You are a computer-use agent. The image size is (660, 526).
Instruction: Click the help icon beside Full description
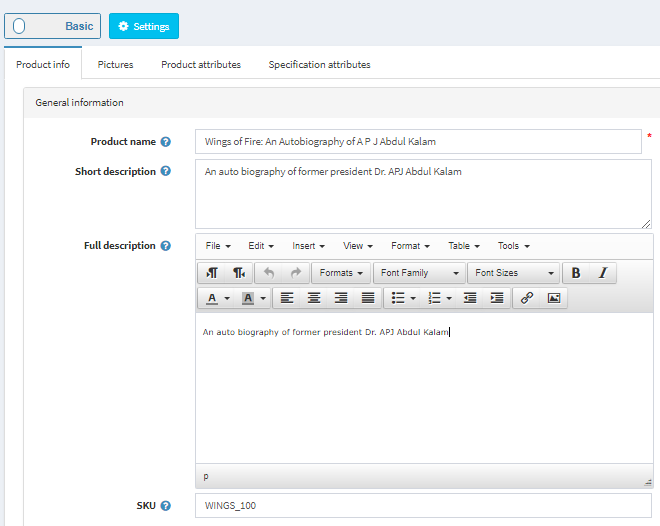[166, 246]
